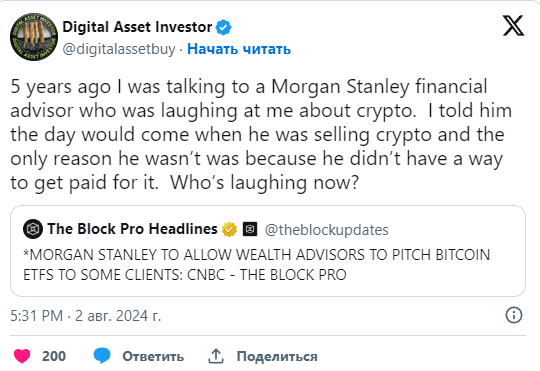The image size is (540, 371).
Task: Click the 200 likes count
Action: click(x=54, y=356)
